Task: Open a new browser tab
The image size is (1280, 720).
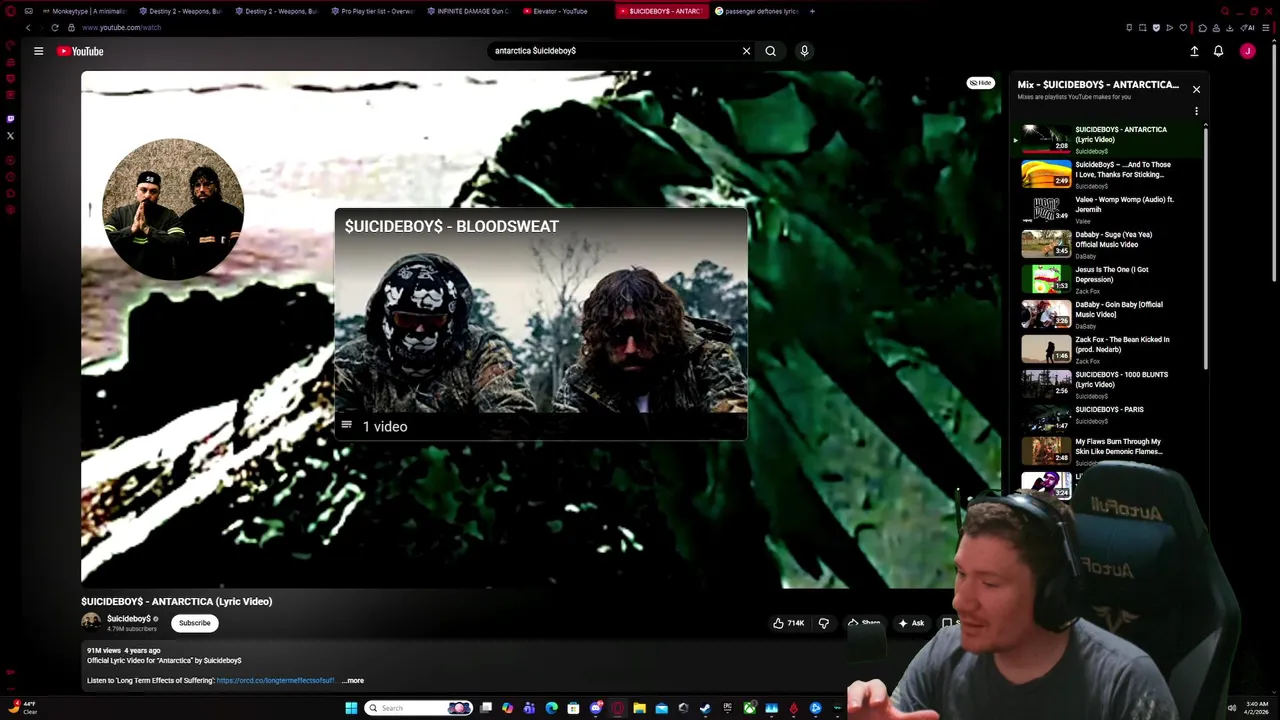Action: point(812,11)
